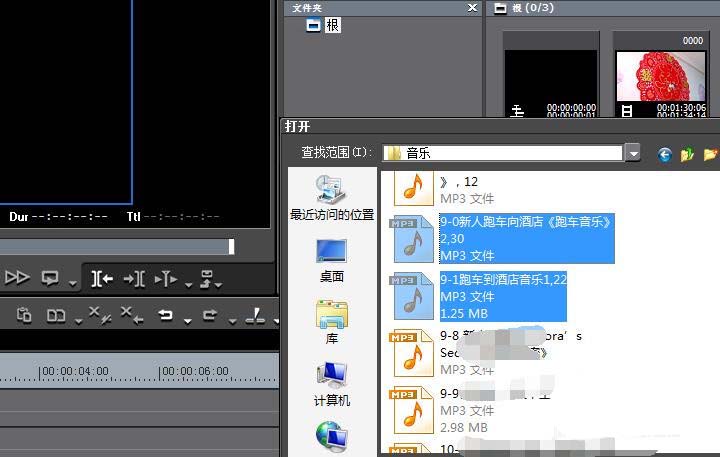Viewport: 720px width, 457px height.
Task: Click the fast forward playback button
Action: pos(17,277)
